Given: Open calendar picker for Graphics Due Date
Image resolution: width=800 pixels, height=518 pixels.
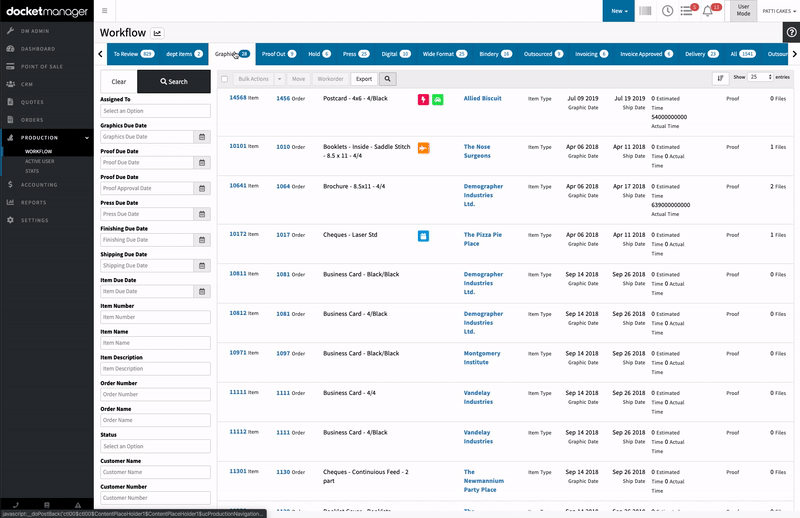Looking at the screenshot, I should pyautogui.click(x=202, y=137).
